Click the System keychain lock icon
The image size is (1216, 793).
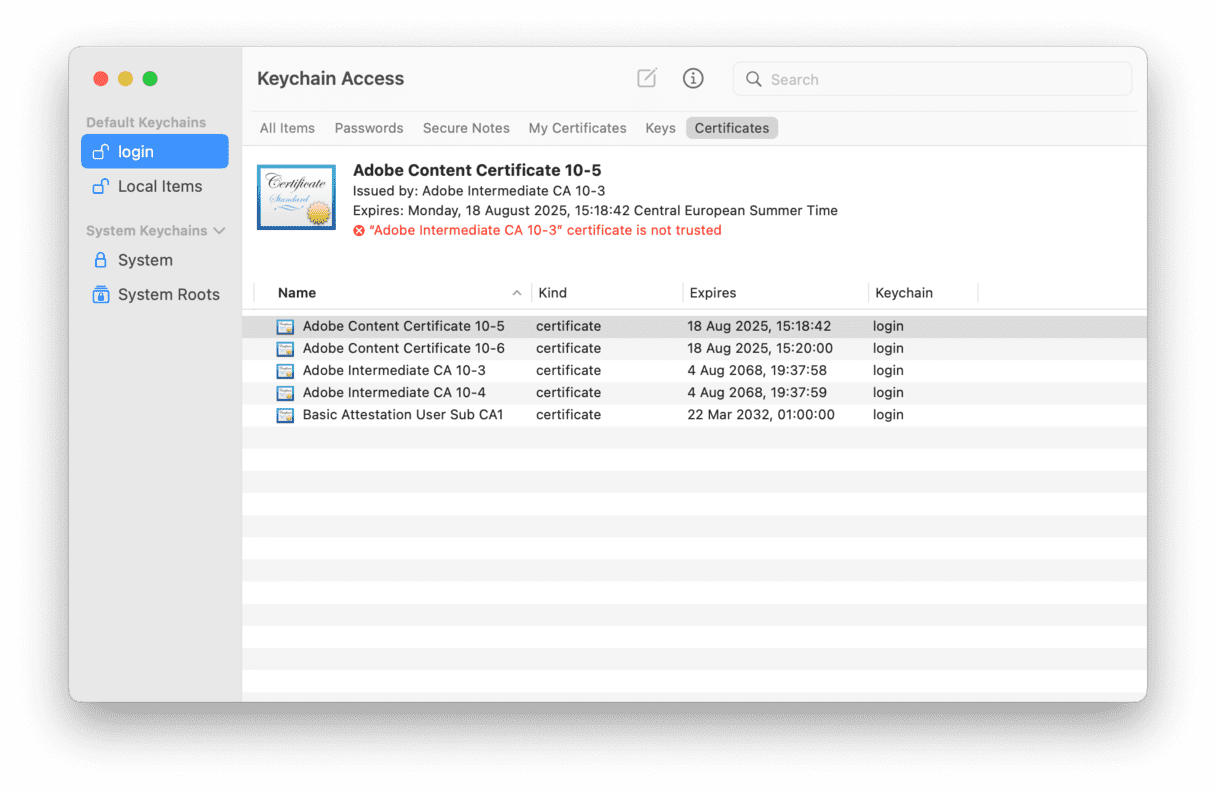coord(100,260)
